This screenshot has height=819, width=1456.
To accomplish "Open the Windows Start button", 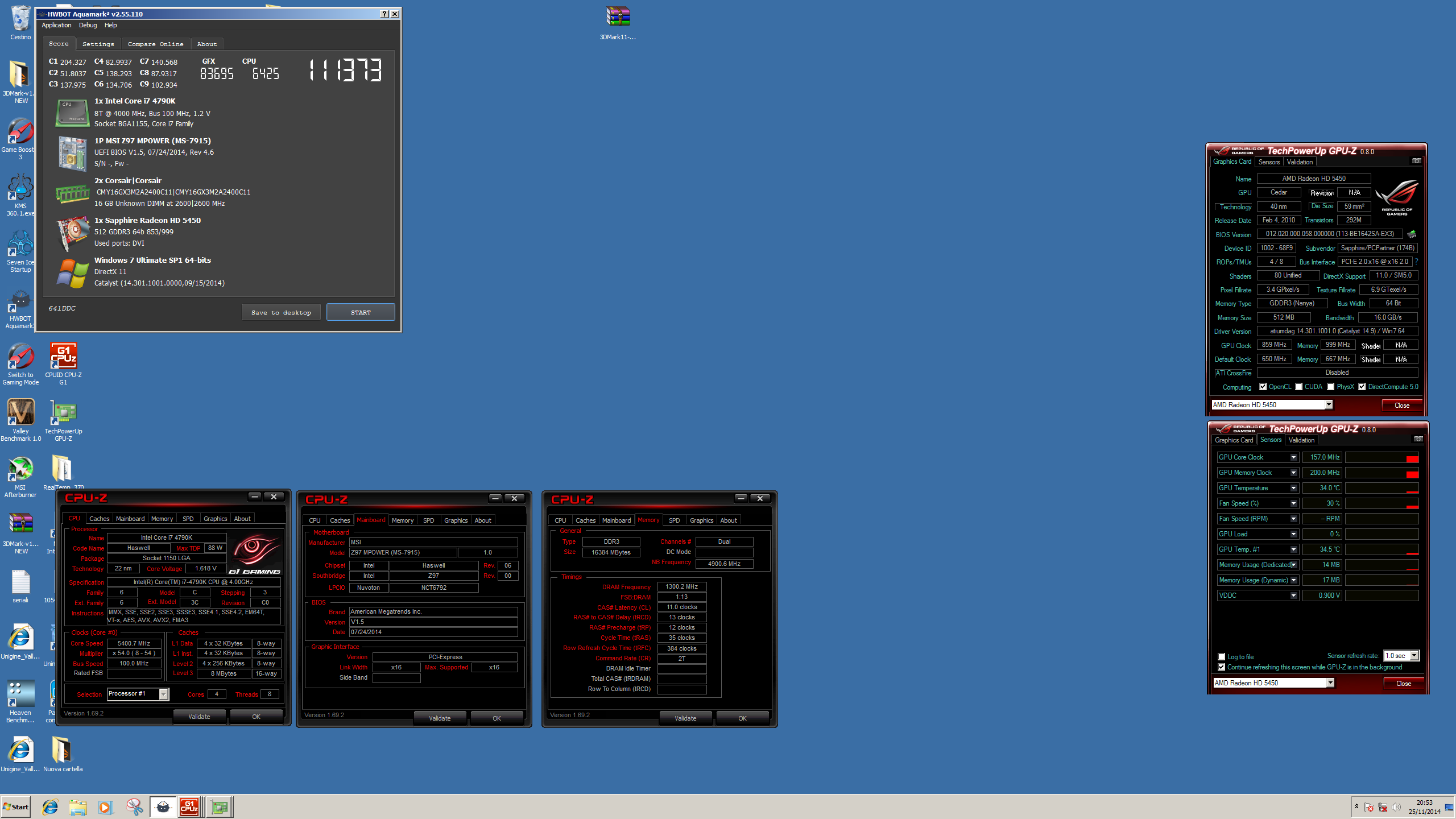I will (15, 806).
